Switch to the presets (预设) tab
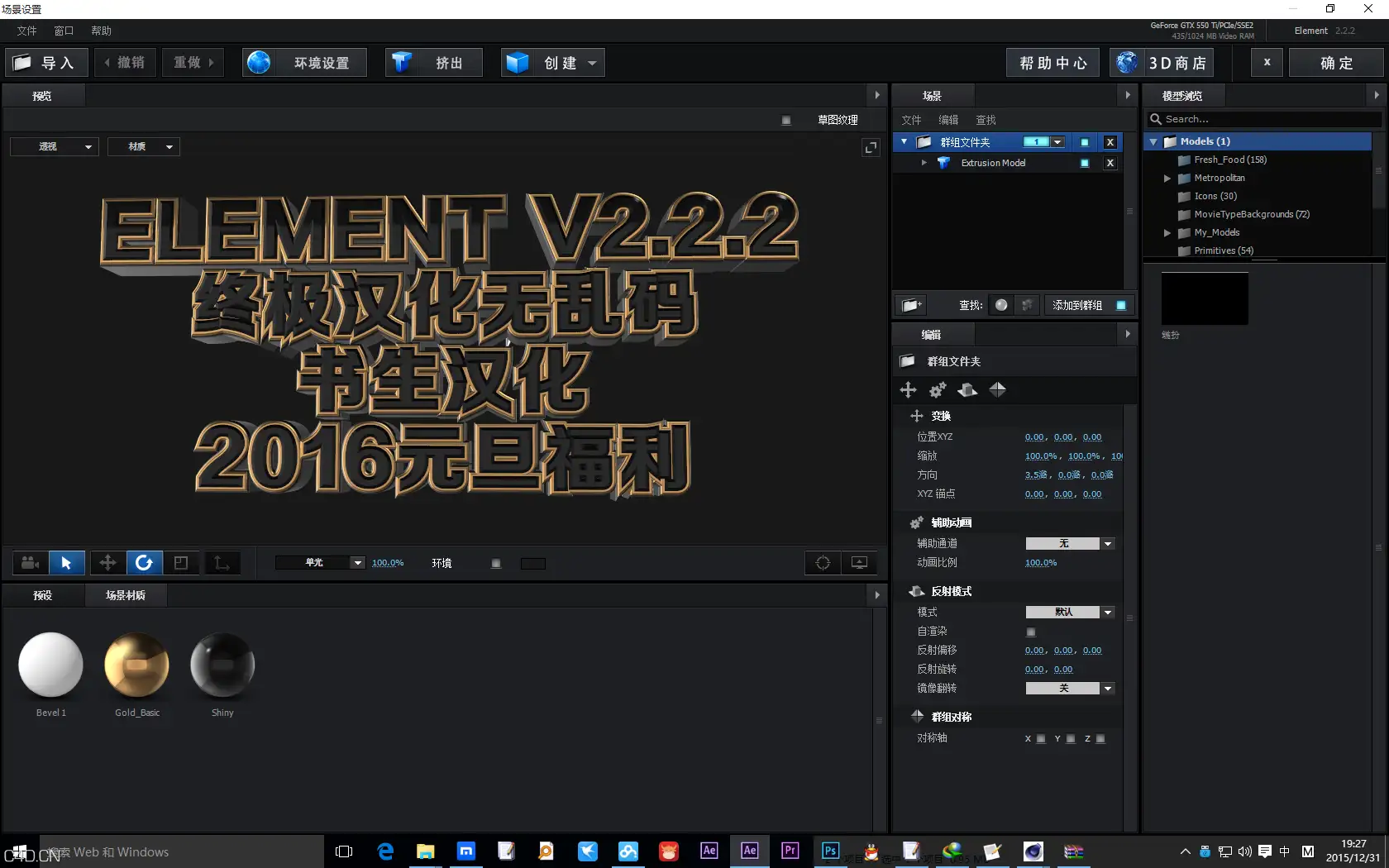Viewport: 1389px width, 868px height. point(43,595)
